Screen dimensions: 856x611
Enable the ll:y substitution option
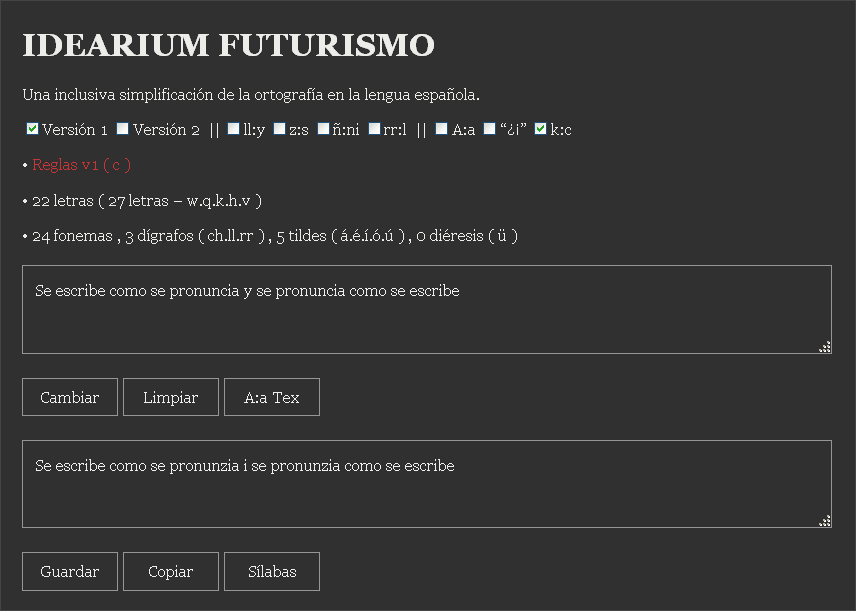(235, 128)
